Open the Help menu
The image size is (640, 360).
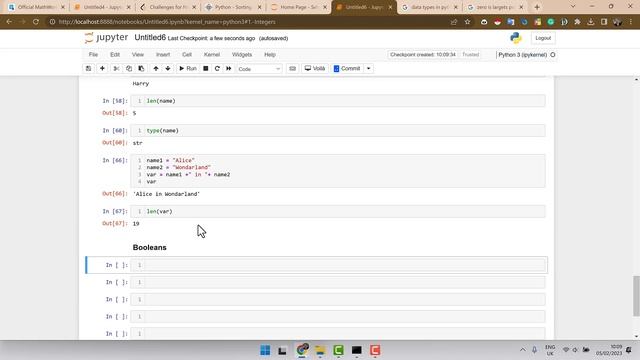pos(270,55)
